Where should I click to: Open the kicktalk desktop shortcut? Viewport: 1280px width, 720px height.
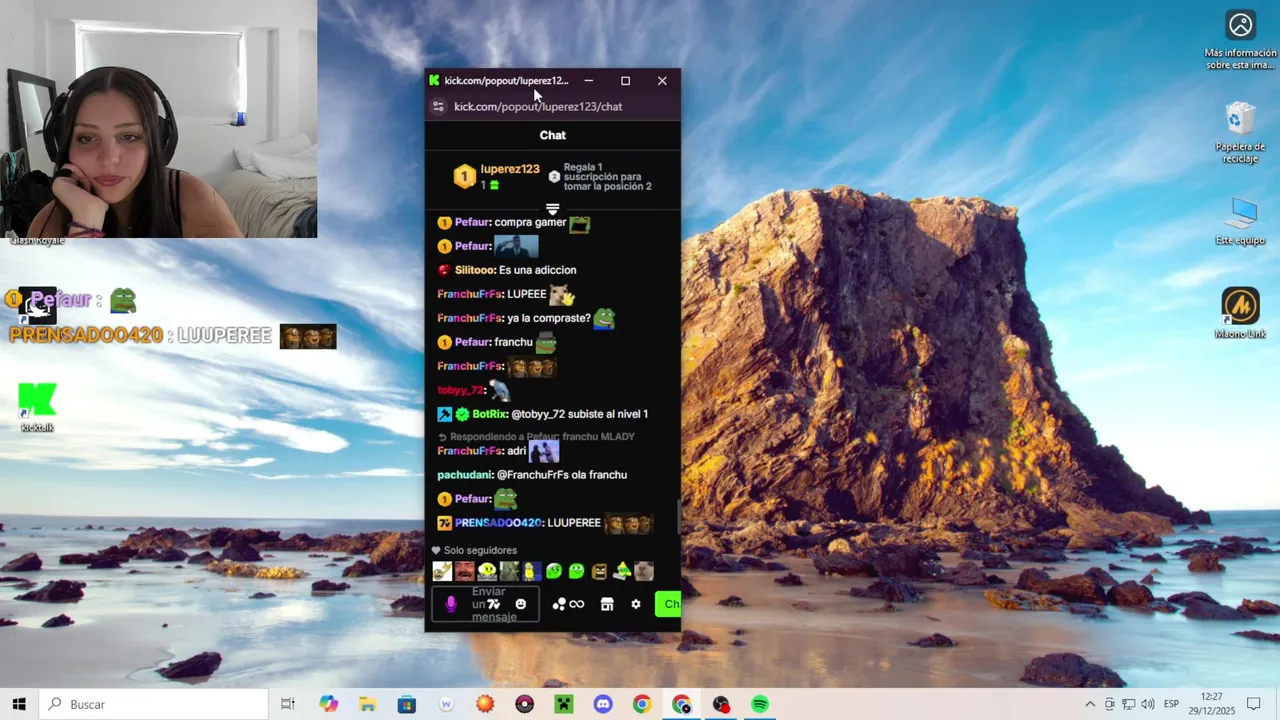pyautogui.click(x=37, y=407)
